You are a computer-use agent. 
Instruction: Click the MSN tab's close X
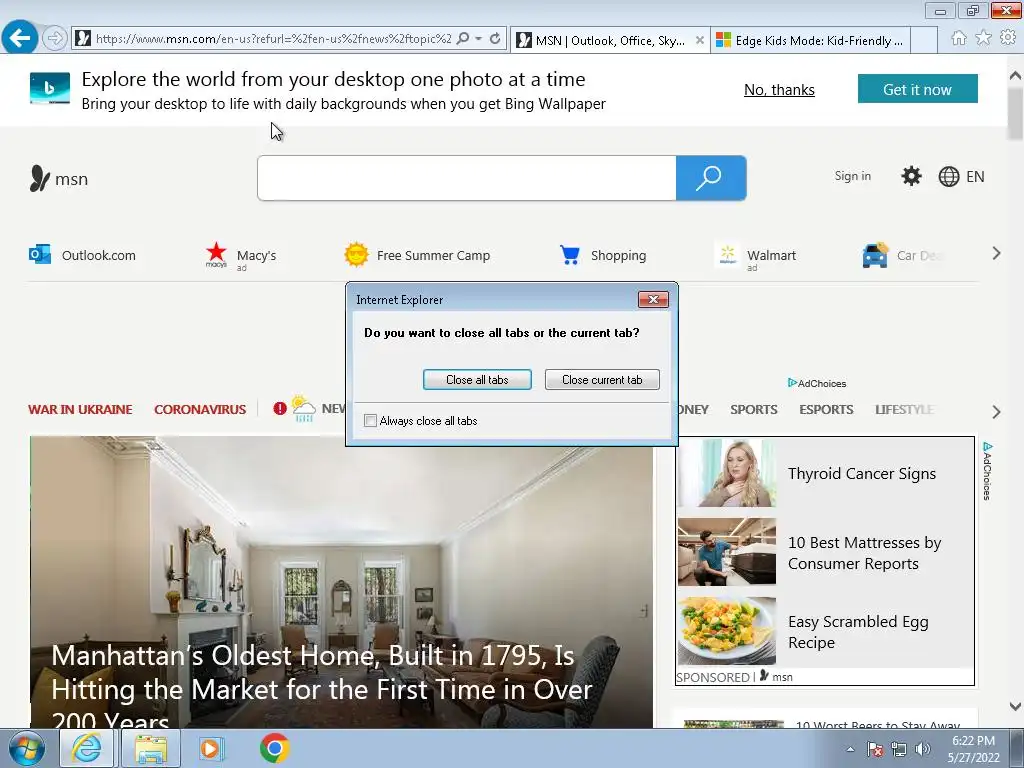point(699,40)
